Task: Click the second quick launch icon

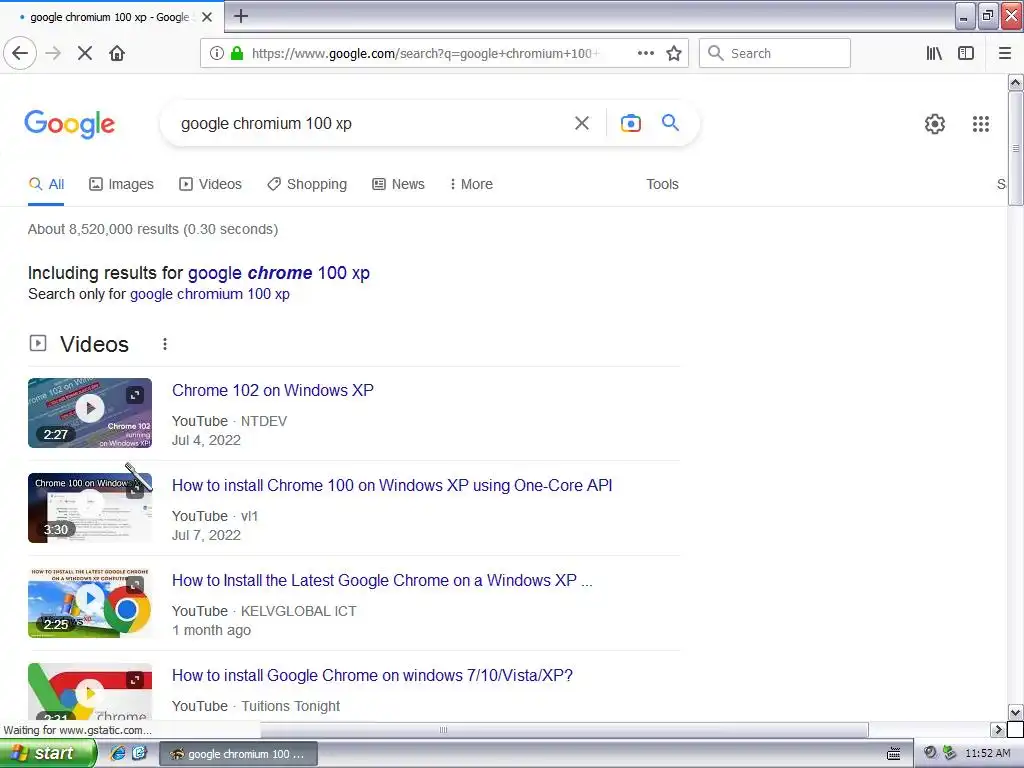Action: [140, 753]
